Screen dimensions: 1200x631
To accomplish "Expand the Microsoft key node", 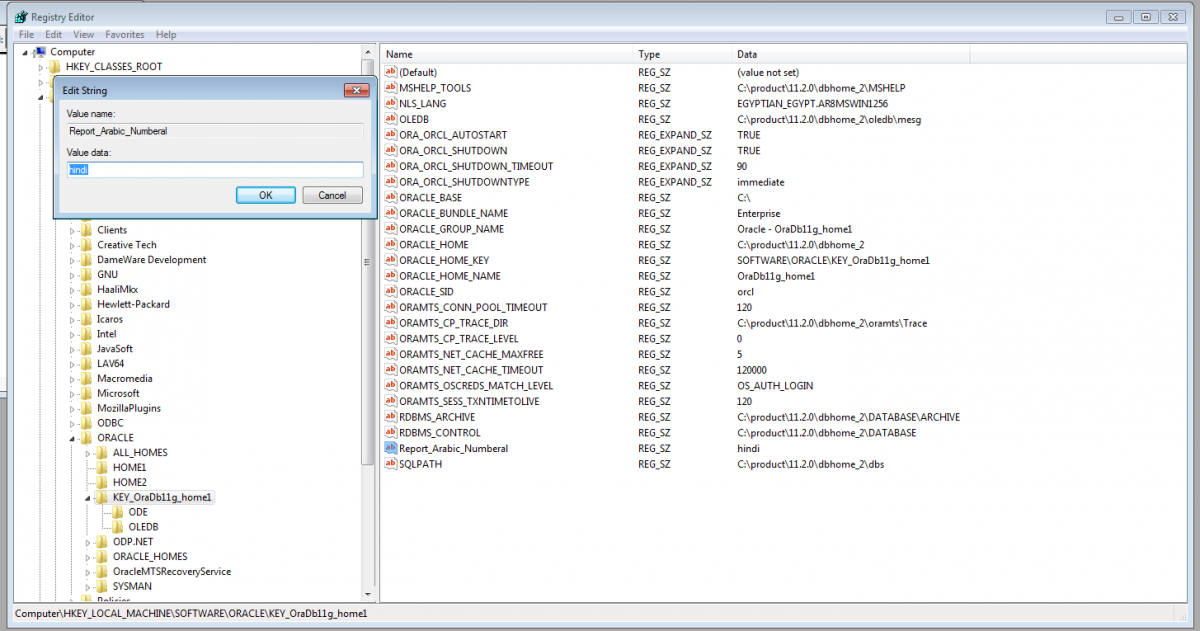I will (x=72, y=394).
